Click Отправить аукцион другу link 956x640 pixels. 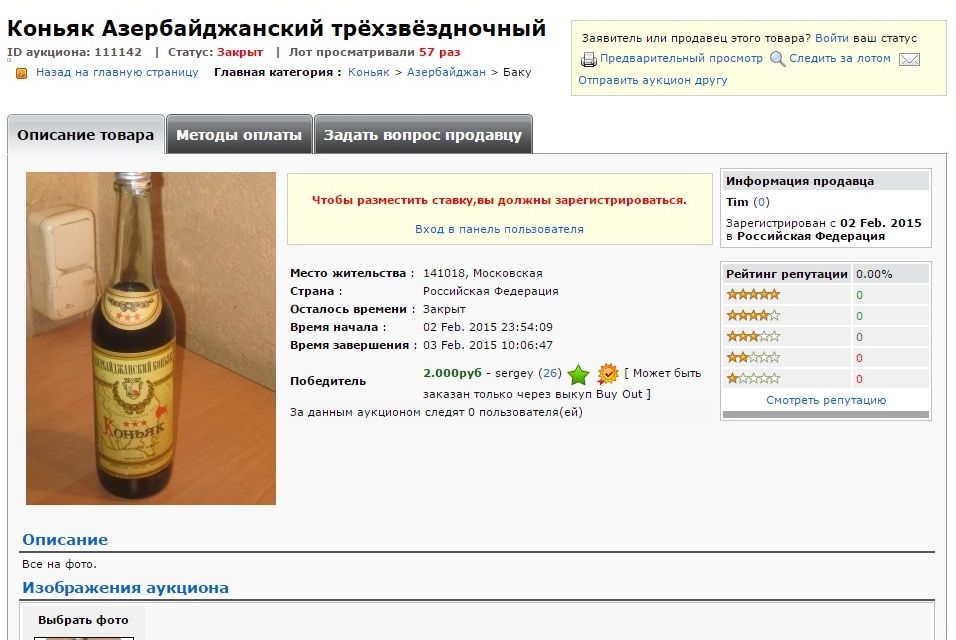(652, 80)
